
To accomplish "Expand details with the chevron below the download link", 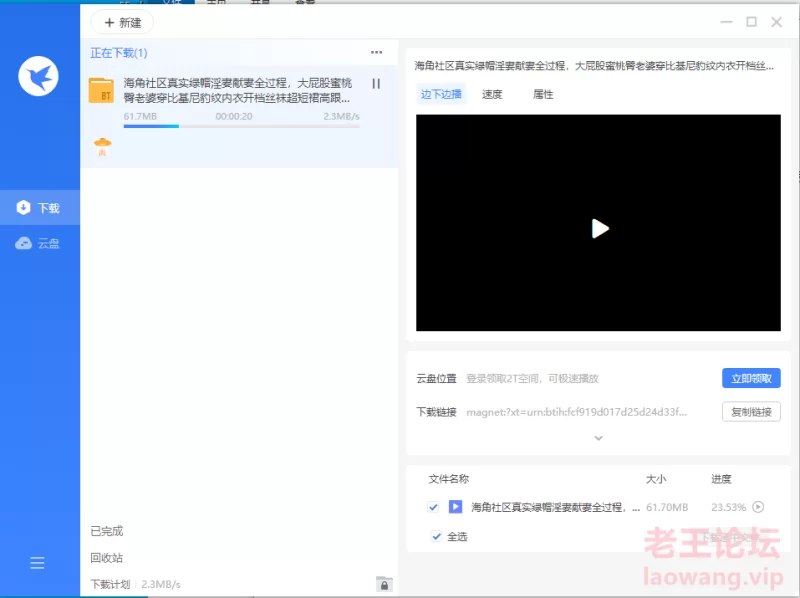I will point(598,438).
